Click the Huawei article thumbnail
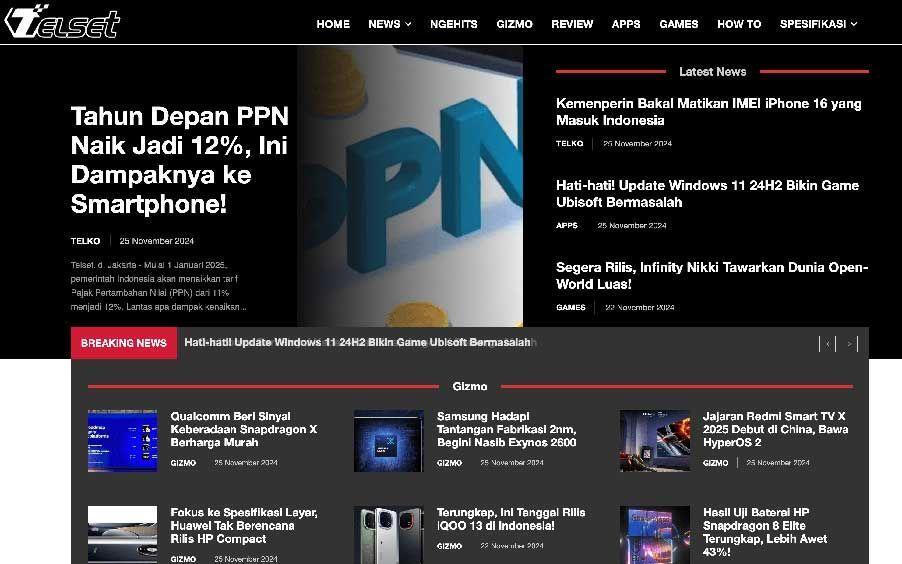The image size is (902, 564). coord(123,535)
